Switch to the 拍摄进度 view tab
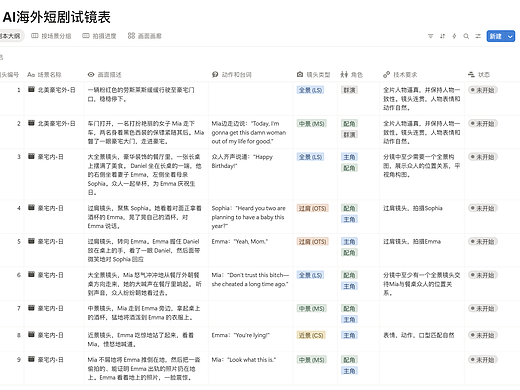Screen dimensions: 520x390 click(x=99, y=36)
